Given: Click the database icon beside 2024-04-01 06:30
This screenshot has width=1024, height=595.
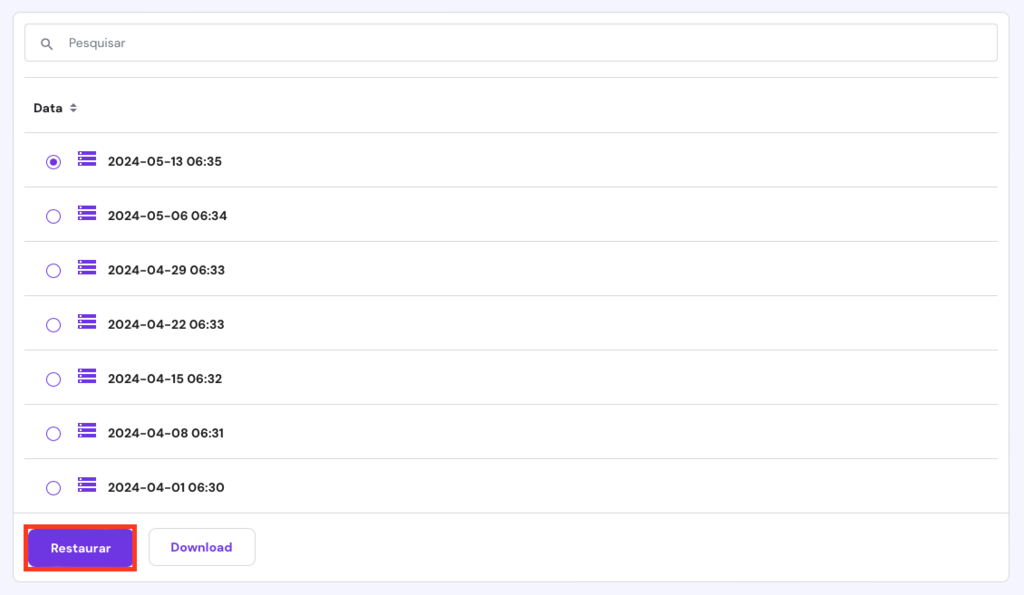Looking at the screenshot, I should point(86,485).
